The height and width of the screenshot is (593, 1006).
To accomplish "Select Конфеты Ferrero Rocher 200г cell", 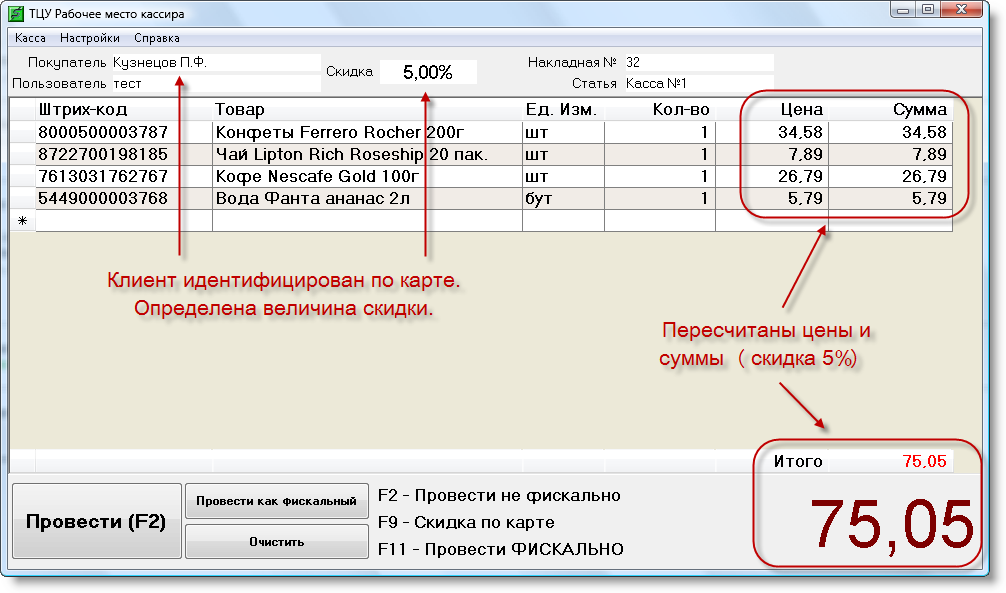I will coord(367,132).
